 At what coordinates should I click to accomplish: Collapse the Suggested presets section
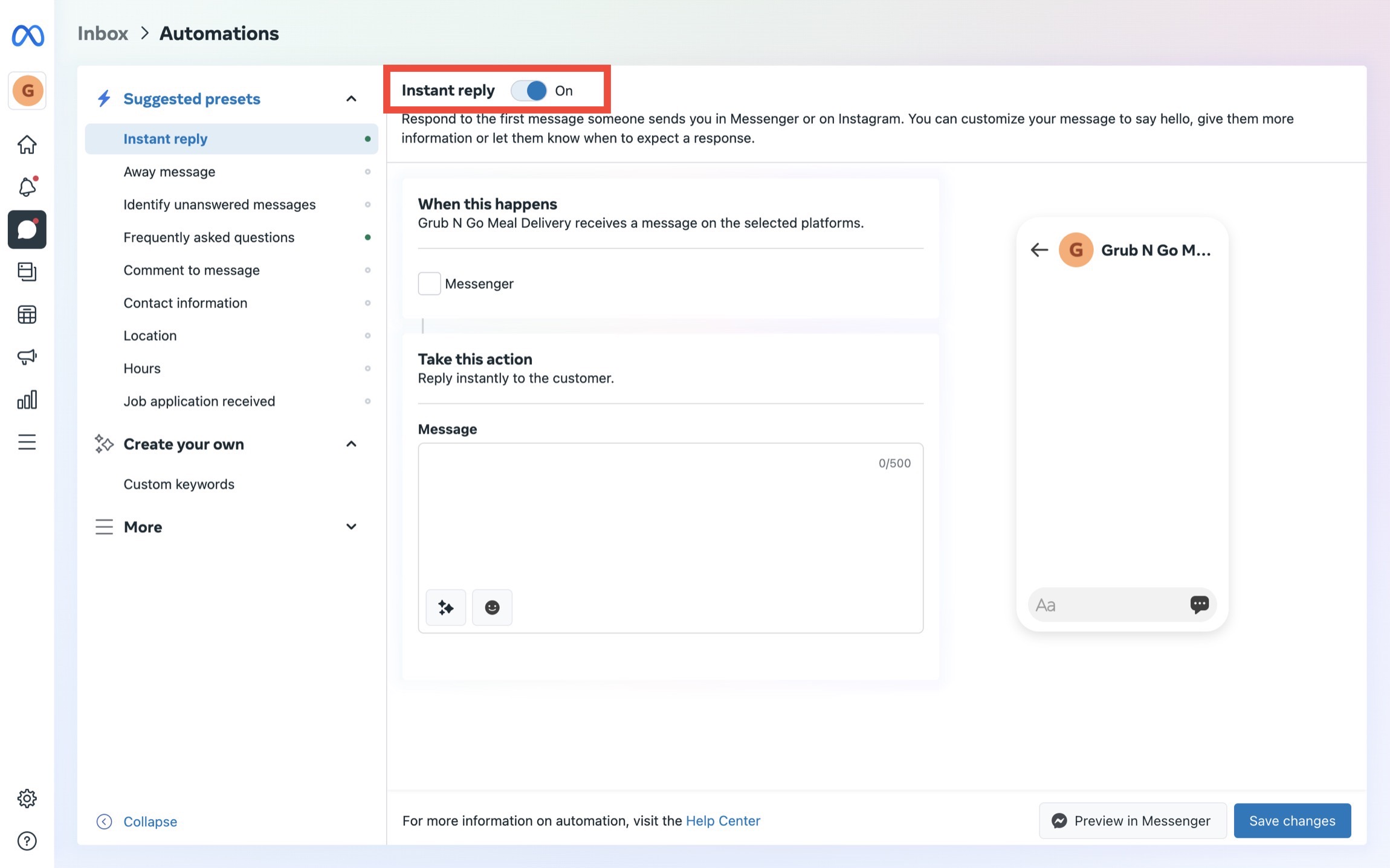click(351, 98)
